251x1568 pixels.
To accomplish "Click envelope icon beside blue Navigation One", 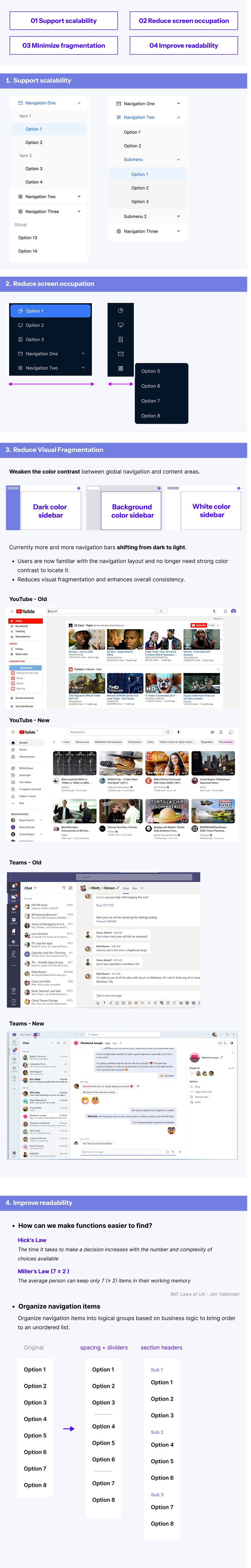I will (x=20, y=103).
